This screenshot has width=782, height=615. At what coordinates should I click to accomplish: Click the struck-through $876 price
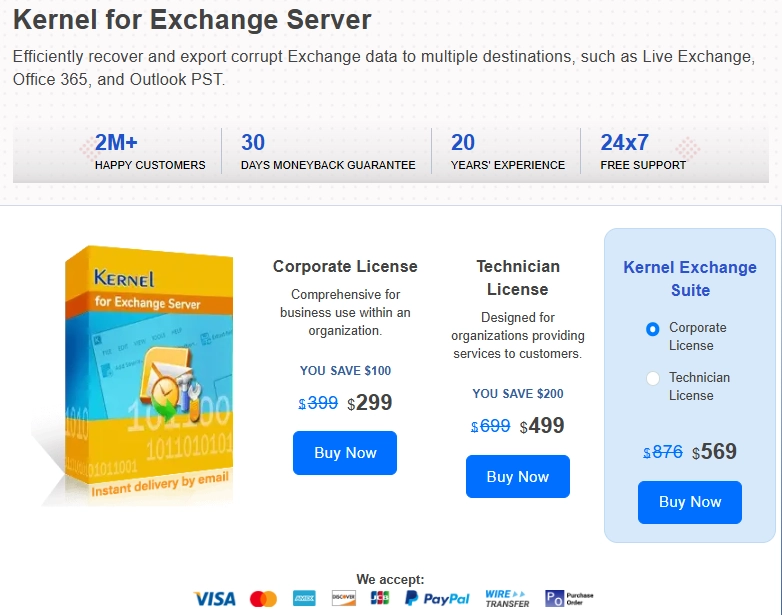point(663,452)
